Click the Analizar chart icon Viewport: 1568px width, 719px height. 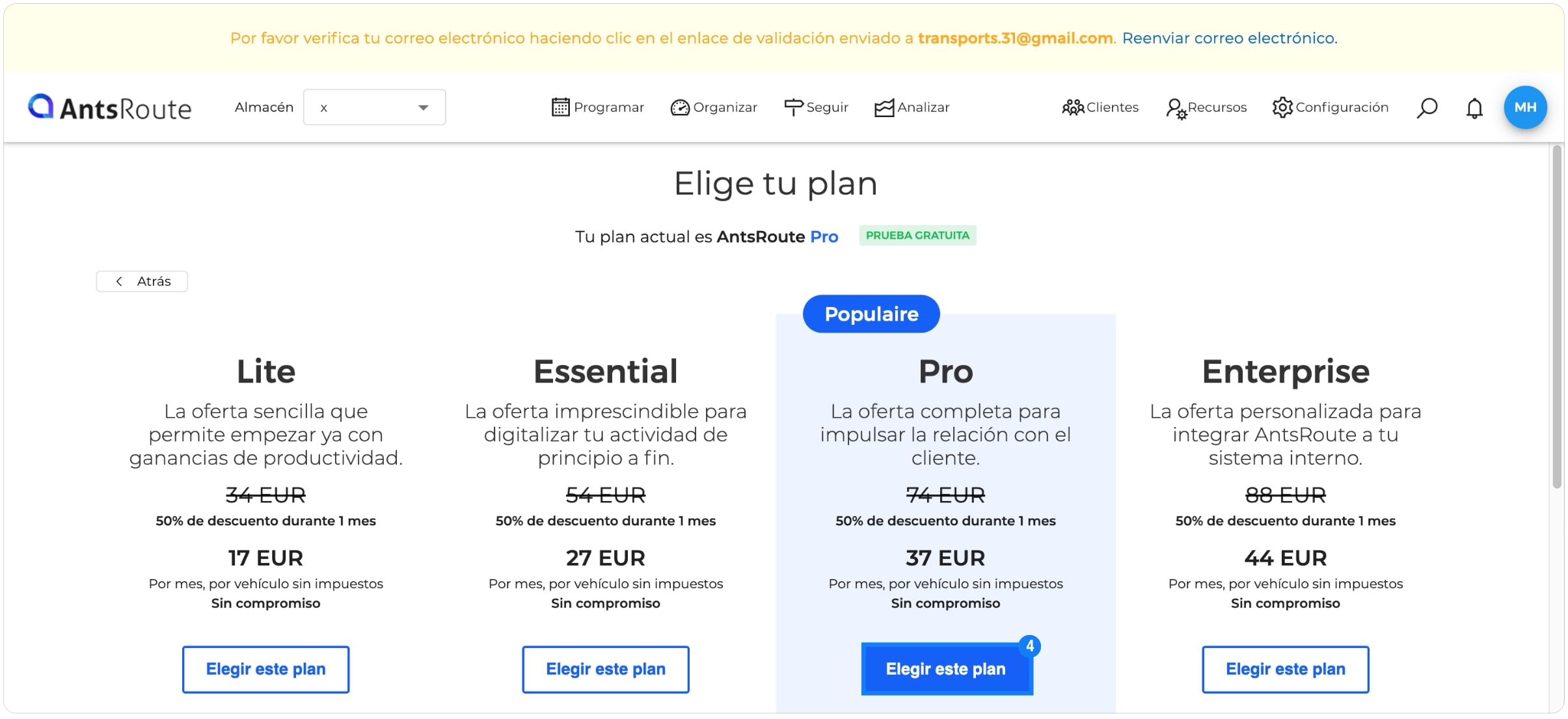coord(884,108)
